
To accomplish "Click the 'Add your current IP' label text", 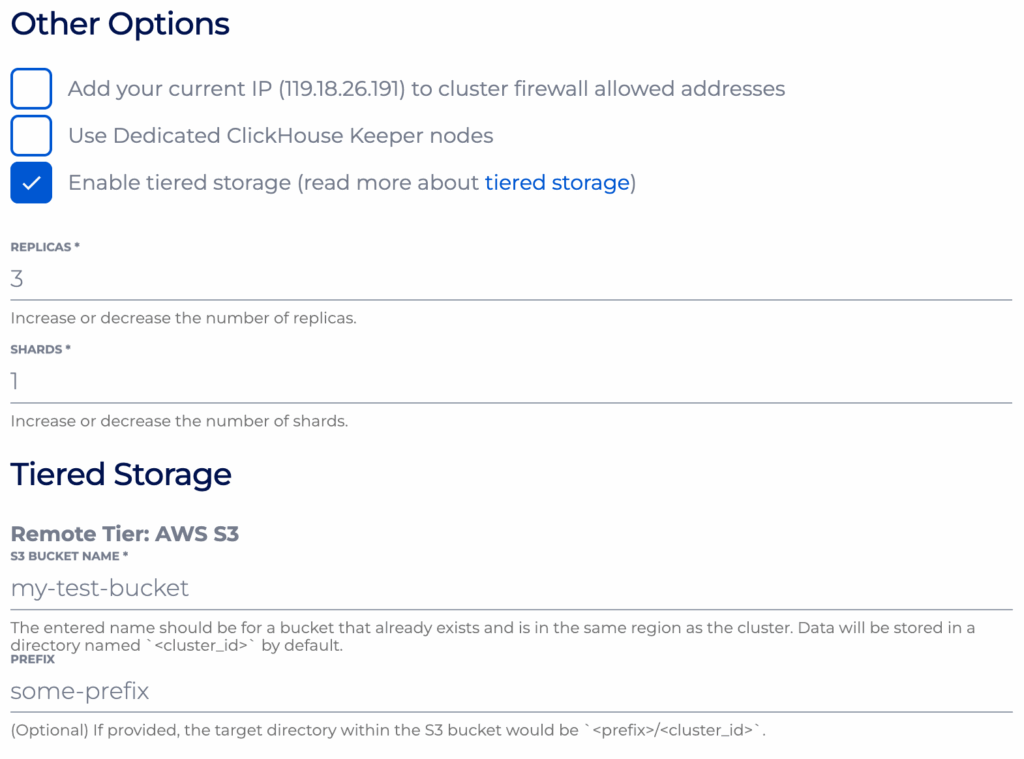I will (x=426, y=89).
